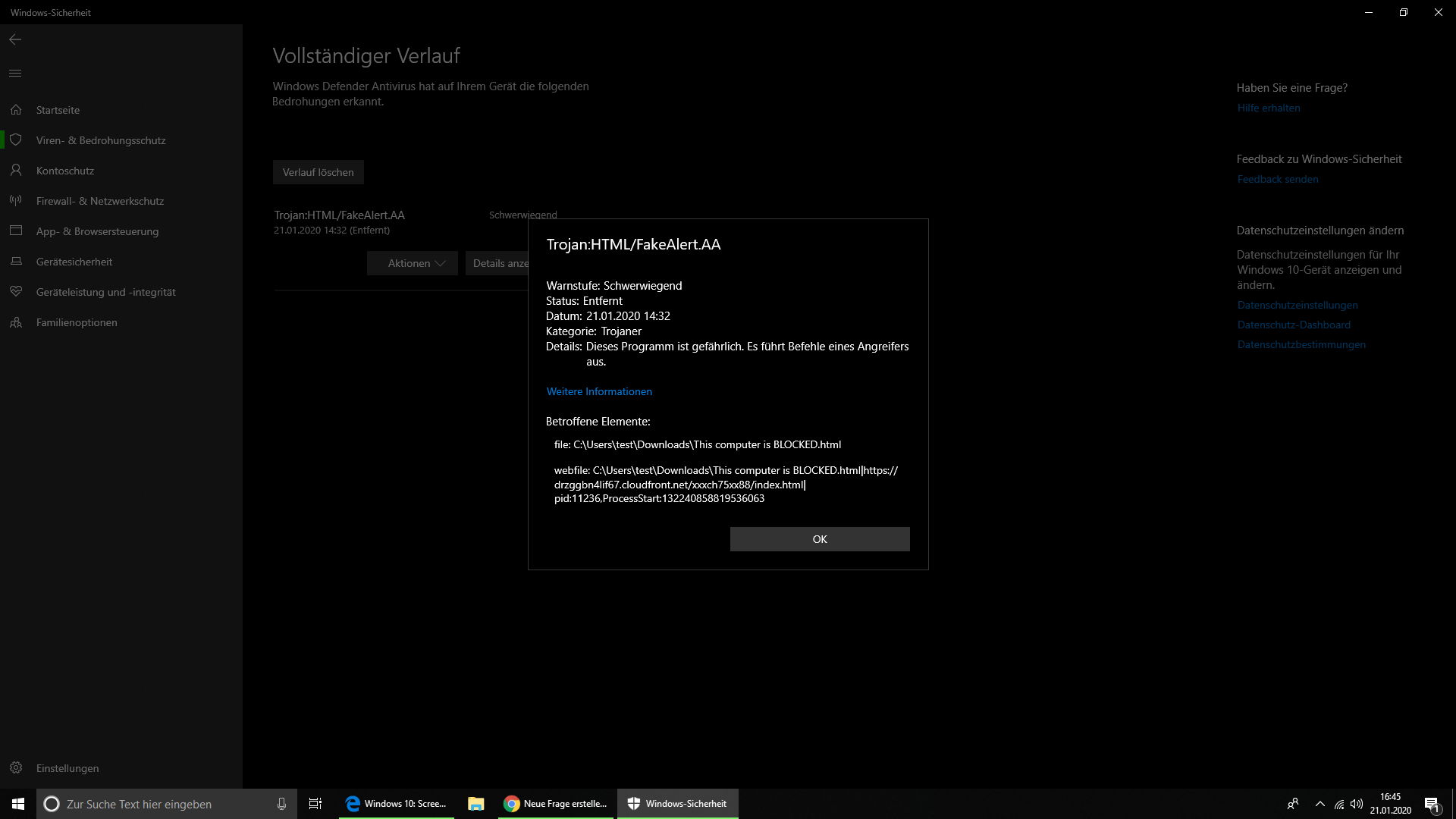Show hidden tray icons chevron
This screenshot has height=819, width=1456.
[x=1320, y=804]
